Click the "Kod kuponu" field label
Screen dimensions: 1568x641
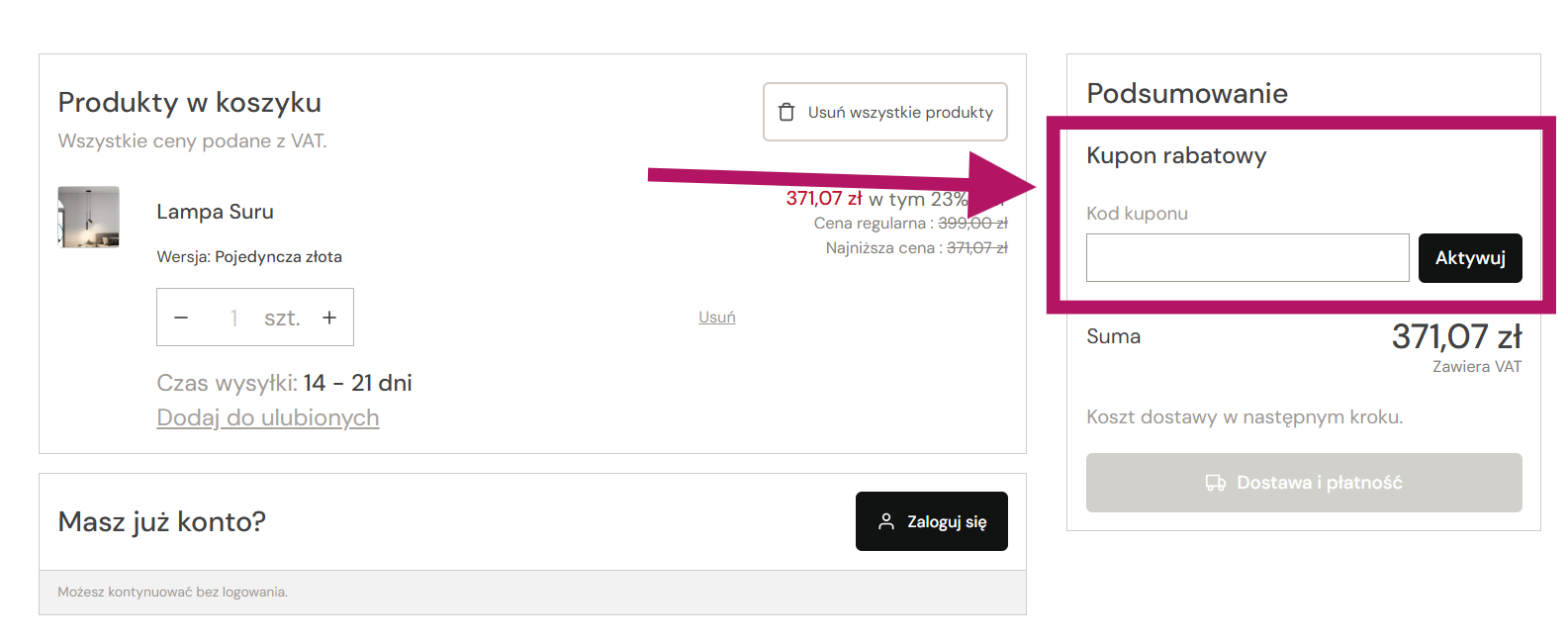(1137, 214)
